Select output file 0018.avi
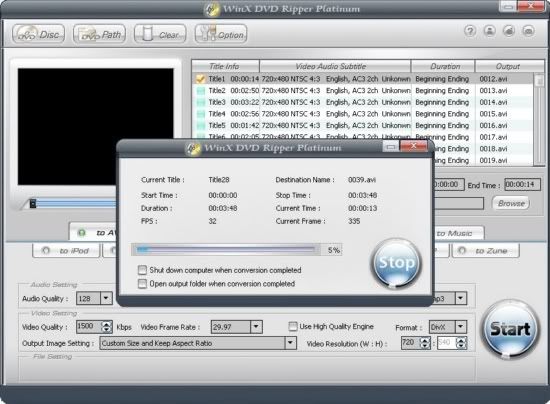 (493, 149)
